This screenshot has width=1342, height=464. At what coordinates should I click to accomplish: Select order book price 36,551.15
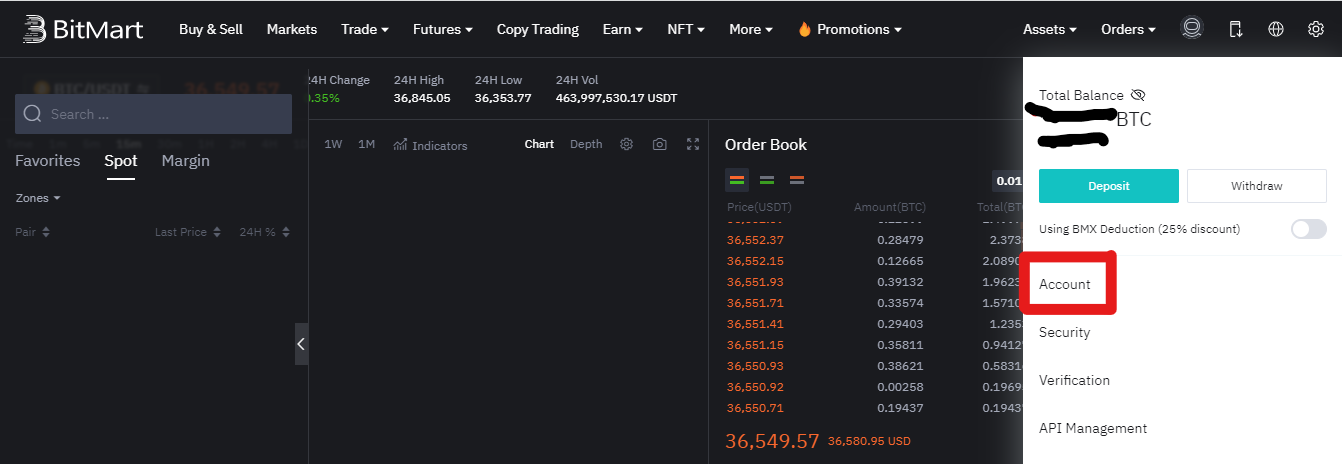pos(755,345)
